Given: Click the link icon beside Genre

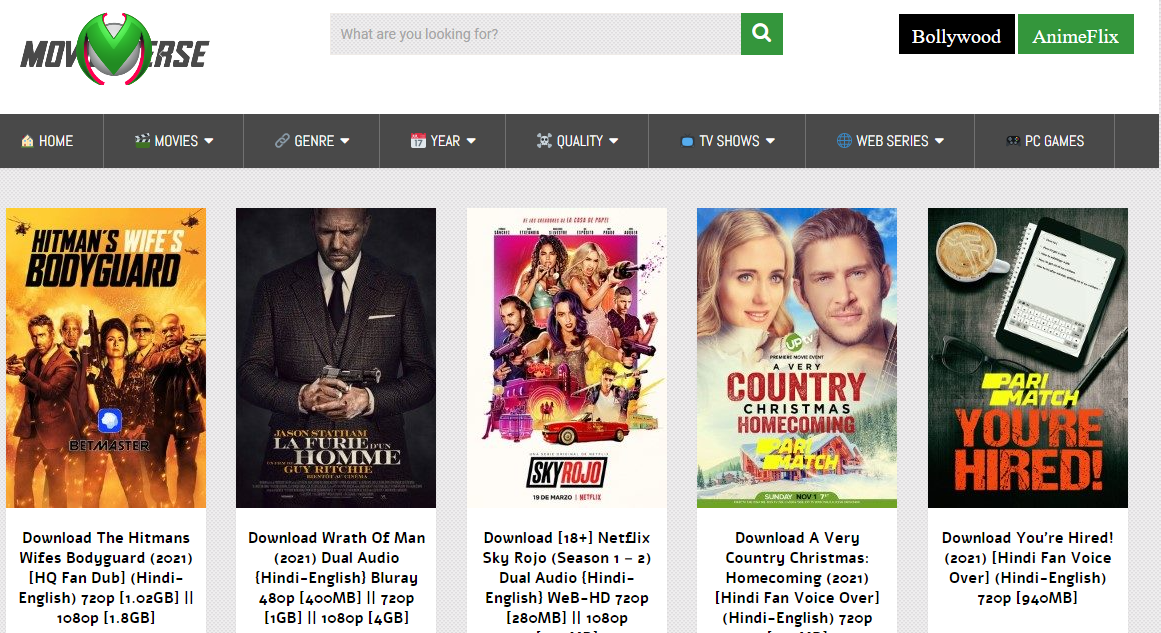Looking at the screenshot, I should click(x=282, y=141).
